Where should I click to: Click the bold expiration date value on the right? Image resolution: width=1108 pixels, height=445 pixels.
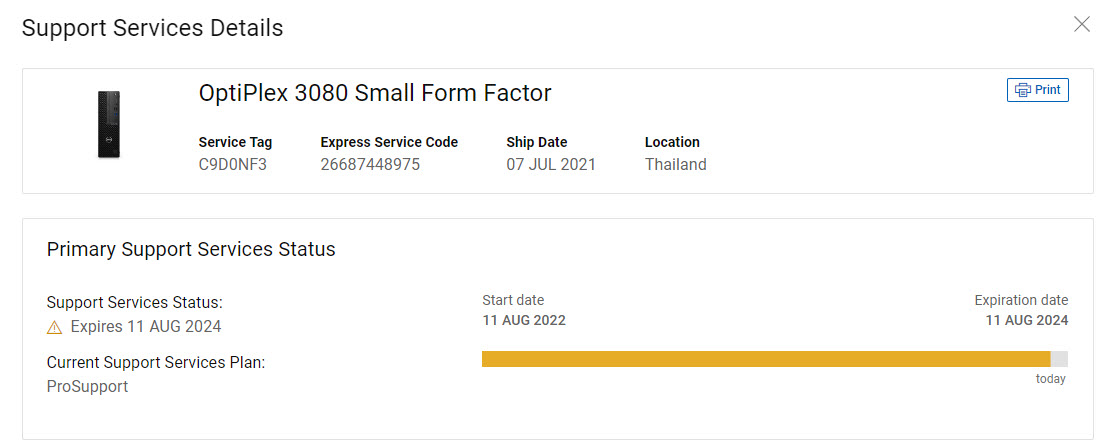point(1026,321)
